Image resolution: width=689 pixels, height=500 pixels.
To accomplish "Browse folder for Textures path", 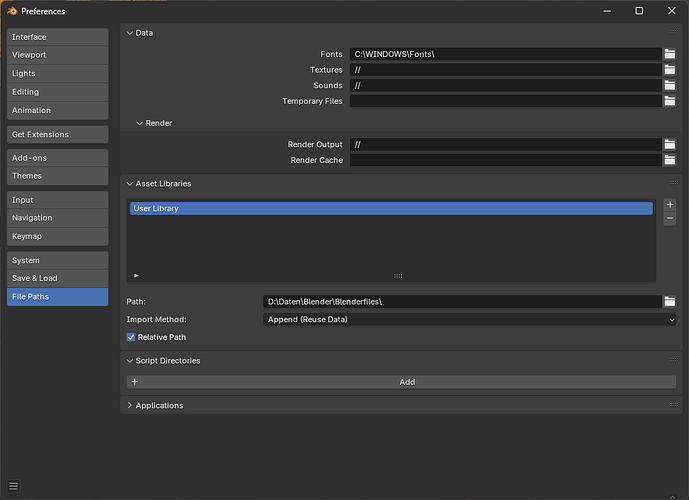I will (x=669, y=70).
